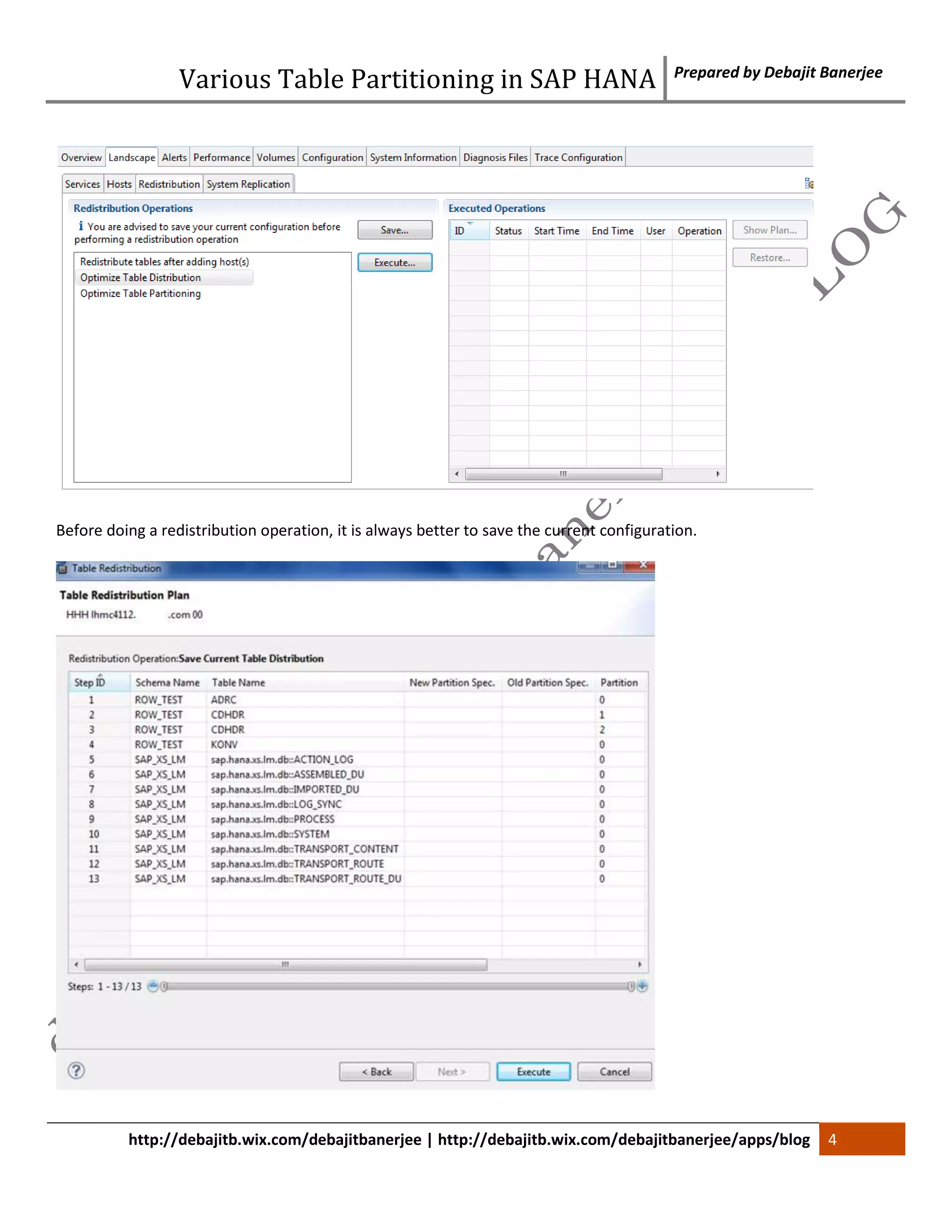Click the toolbar icon at Landscape top right
952x1232 pixels.
(809, 183)
